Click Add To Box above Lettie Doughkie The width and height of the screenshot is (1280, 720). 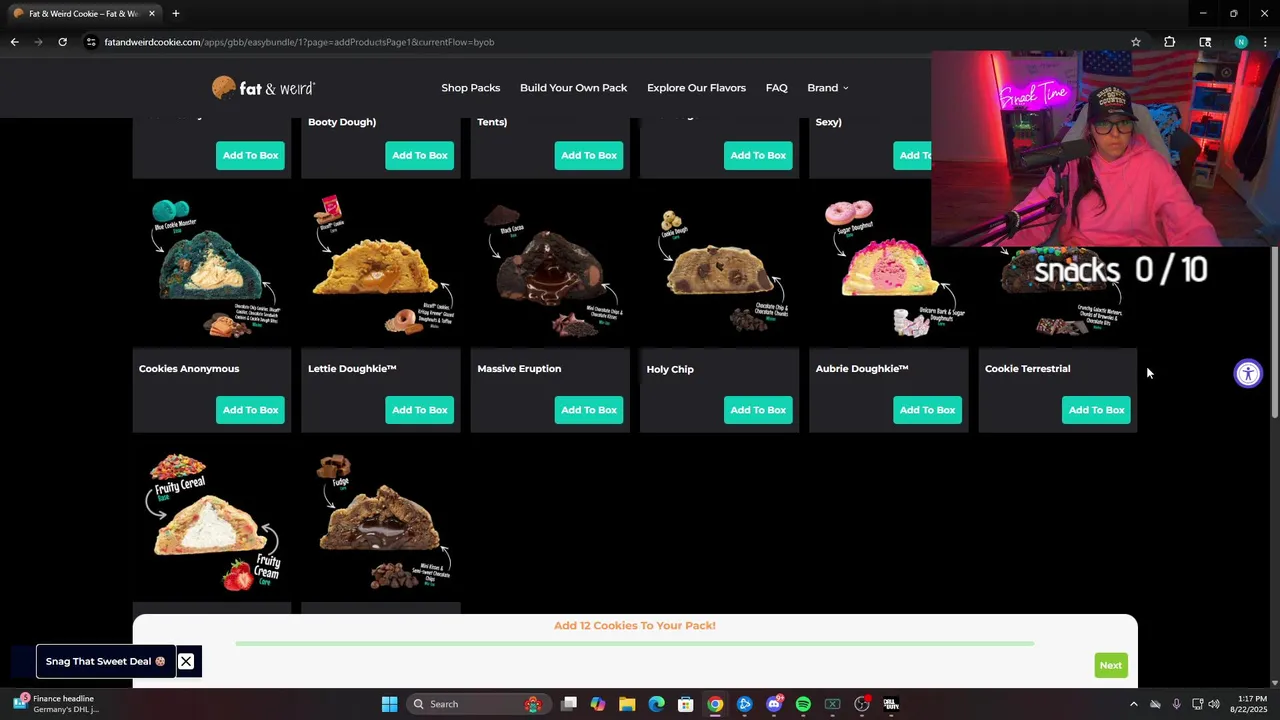tap(420, 155)
